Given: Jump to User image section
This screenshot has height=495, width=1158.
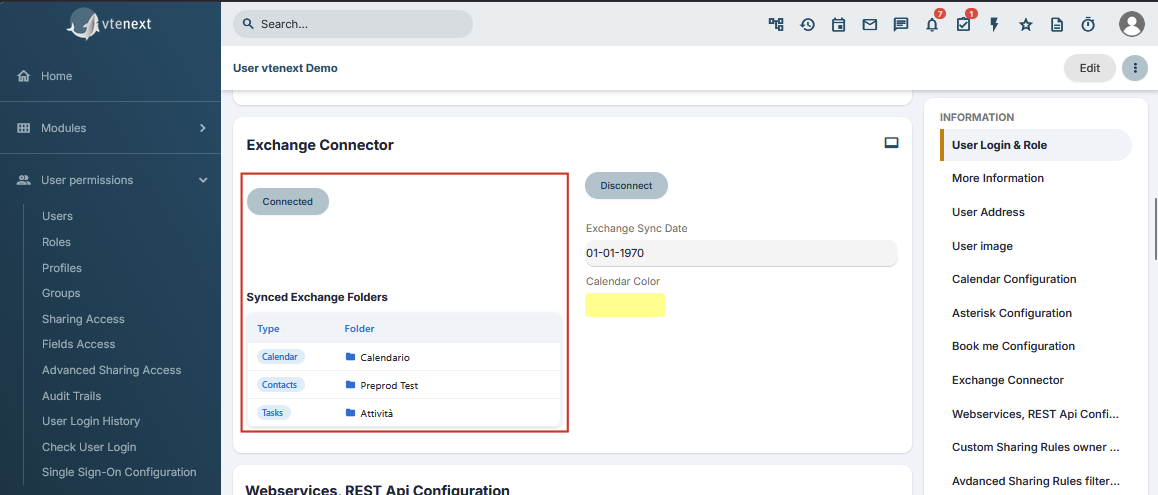Looking at the screenshot, I should 982,246.
